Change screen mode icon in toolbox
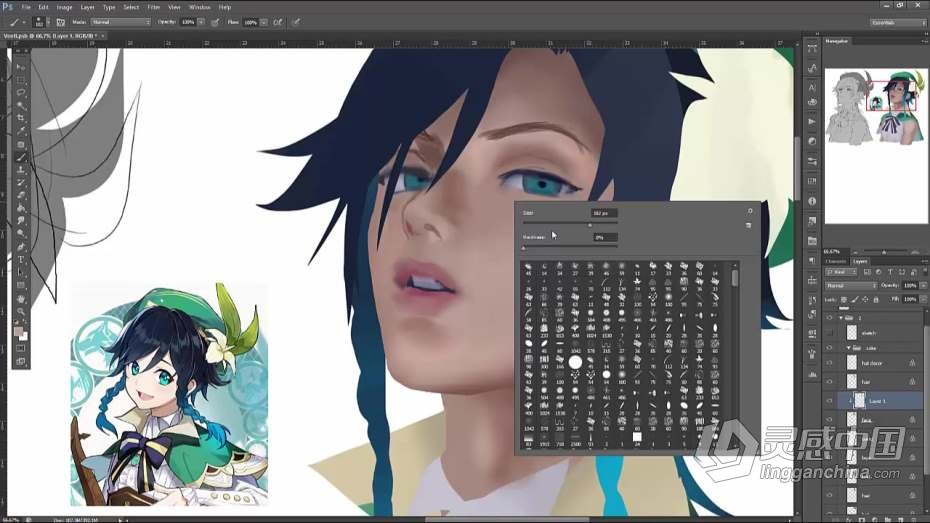Viewport: 930px width, 523px height. [x=21, y=361]
